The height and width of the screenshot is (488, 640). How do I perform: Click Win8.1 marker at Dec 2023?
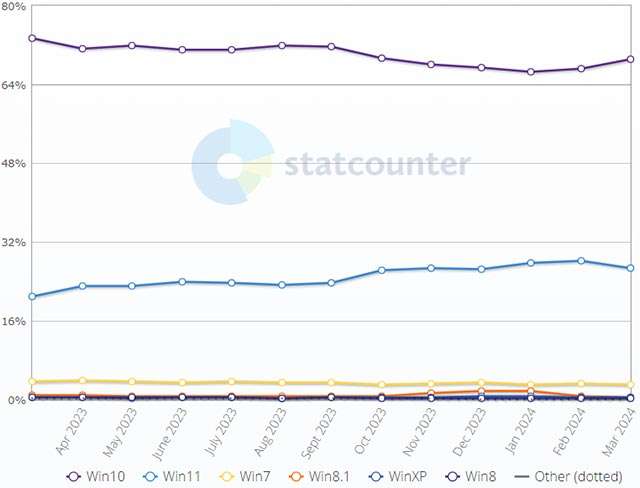[481, 391]
